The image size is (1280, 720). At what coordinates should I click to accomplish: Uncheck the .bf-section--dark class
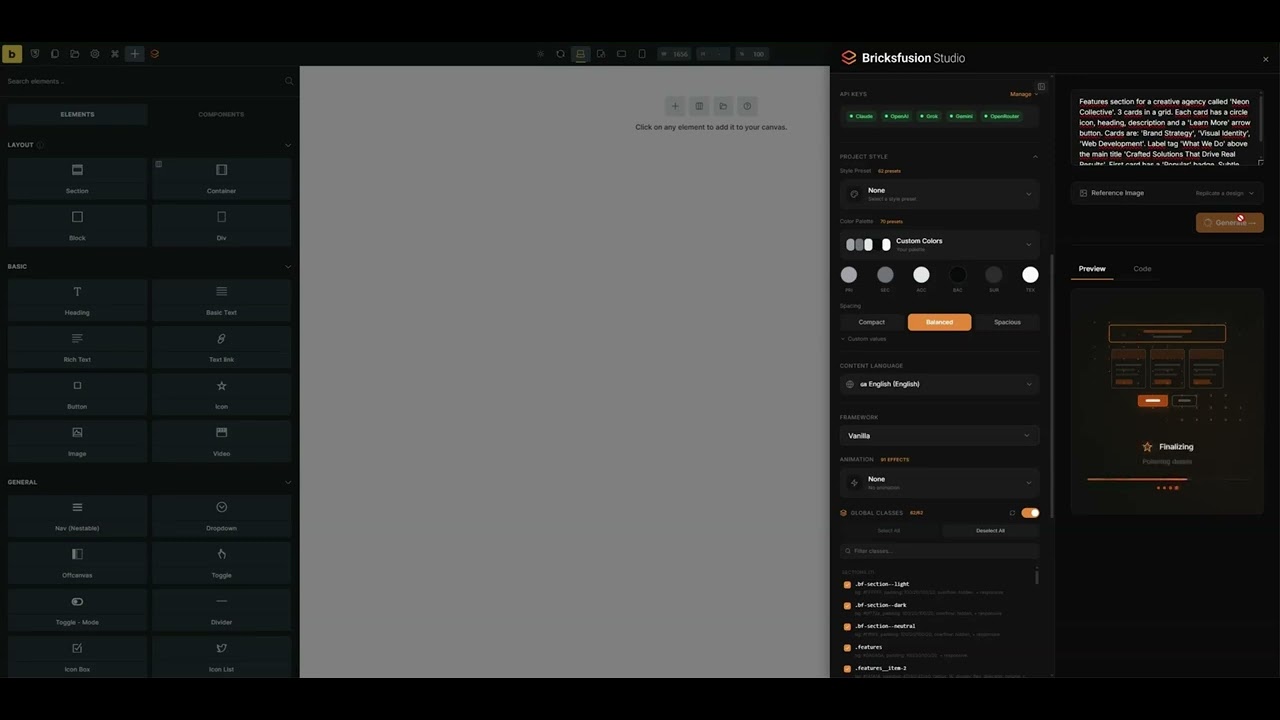coord(847,606)
